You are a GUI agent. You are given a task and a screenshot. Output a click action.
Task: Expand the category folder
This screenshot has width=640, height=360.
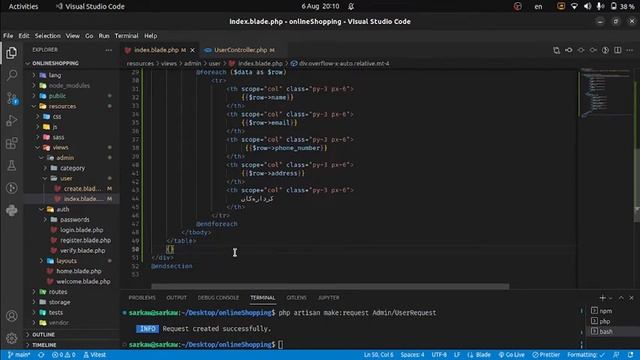72,168
